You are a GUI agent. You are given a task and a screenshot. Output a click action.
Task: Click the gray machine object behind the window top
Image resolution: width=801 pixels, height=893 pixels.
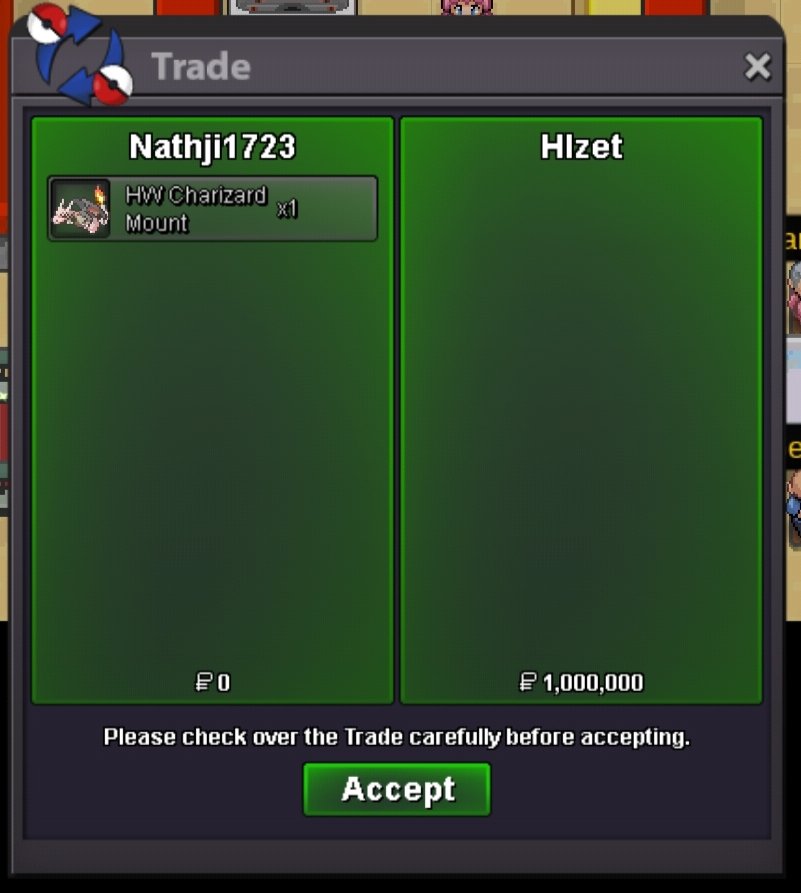click(x=292, y=7)
